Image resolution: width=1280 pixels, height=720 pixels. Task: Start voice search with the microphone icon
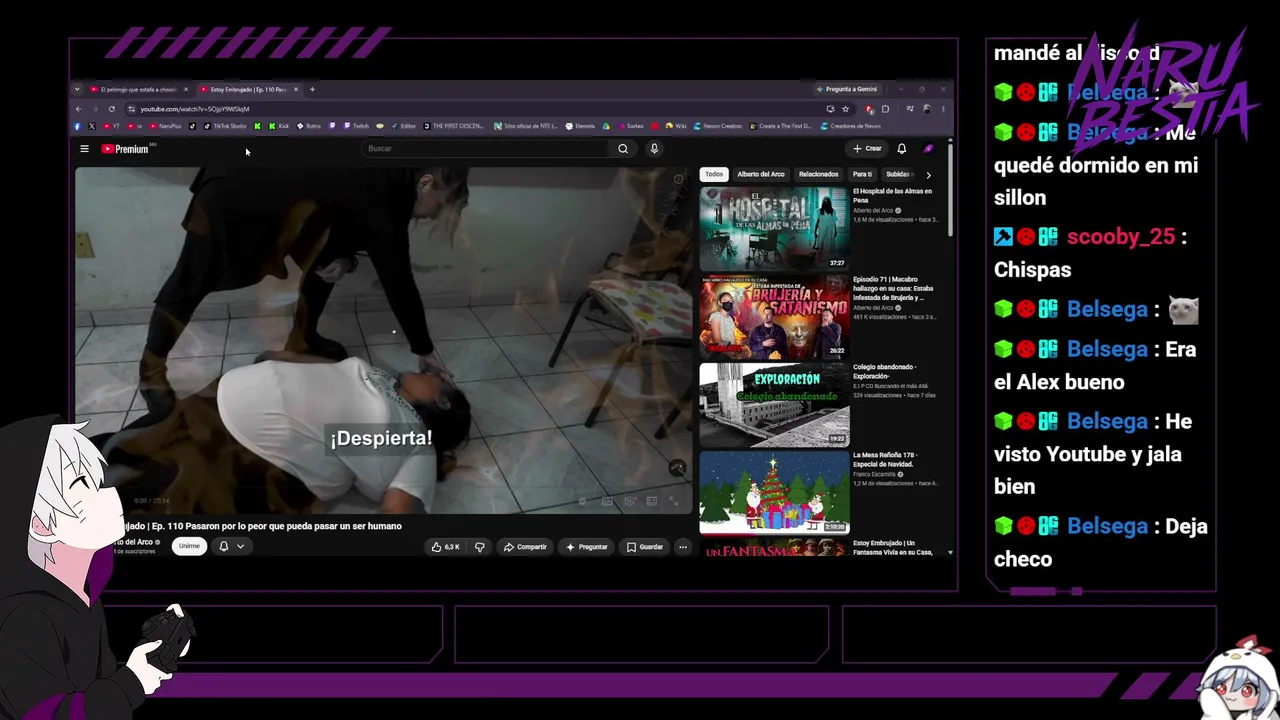pos(654,149)
